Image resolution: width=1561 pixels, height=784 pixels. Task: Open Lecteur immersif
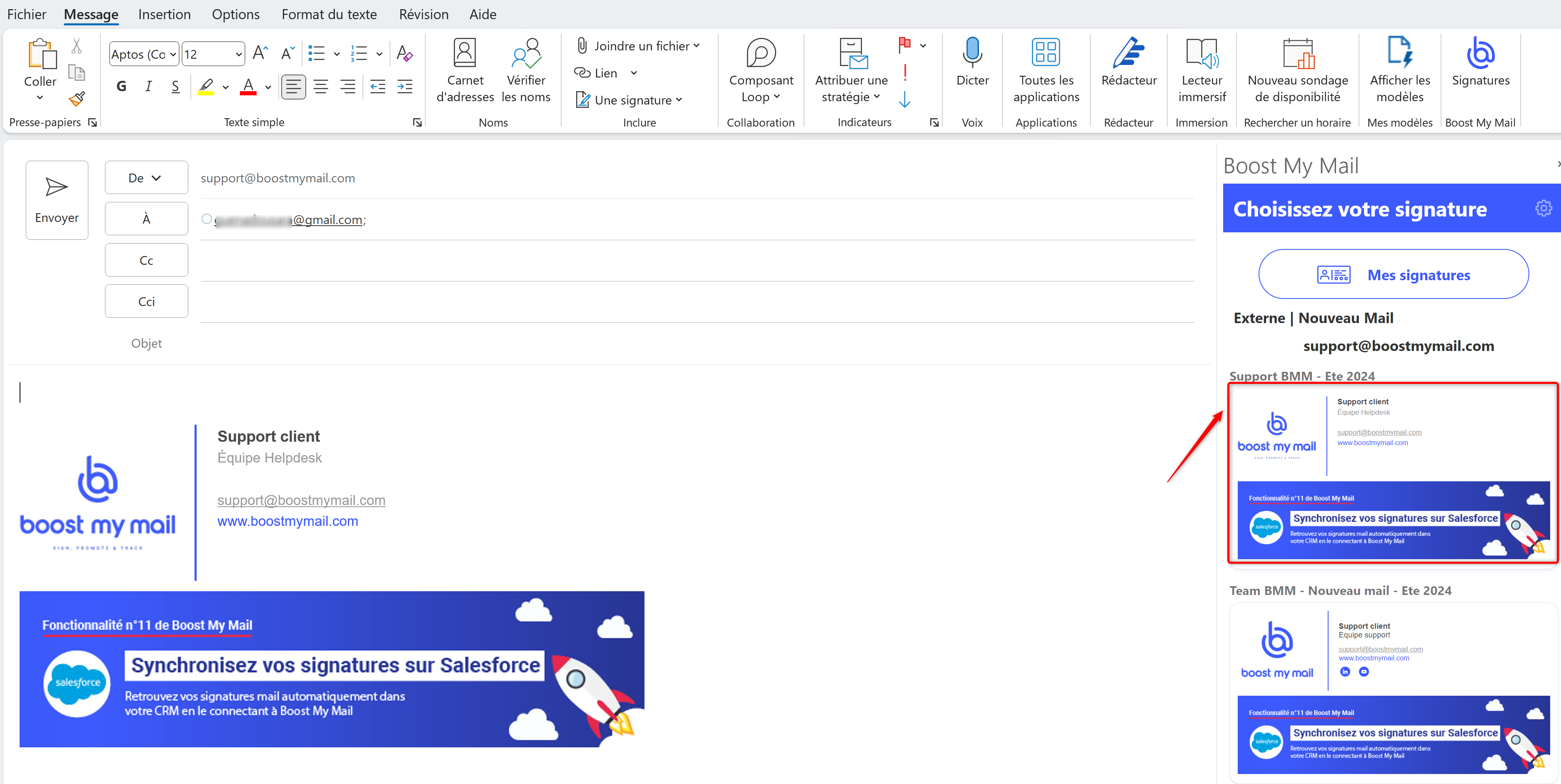(1201, 70)
